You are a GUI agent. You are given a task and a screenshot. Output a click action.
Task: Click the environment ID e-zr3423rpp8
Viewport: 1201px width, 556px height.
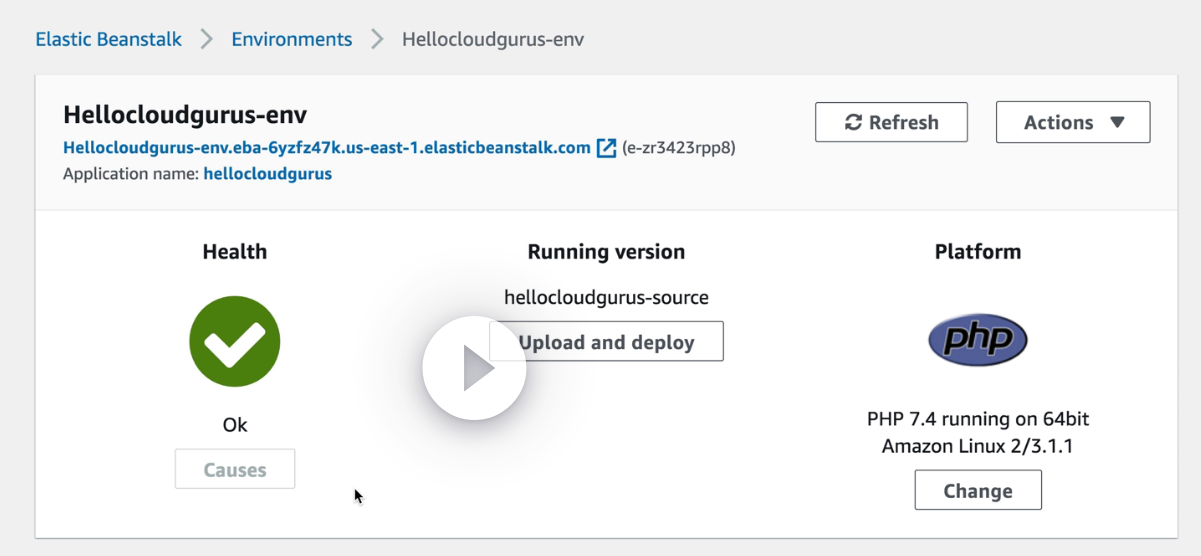click(679, 148)
